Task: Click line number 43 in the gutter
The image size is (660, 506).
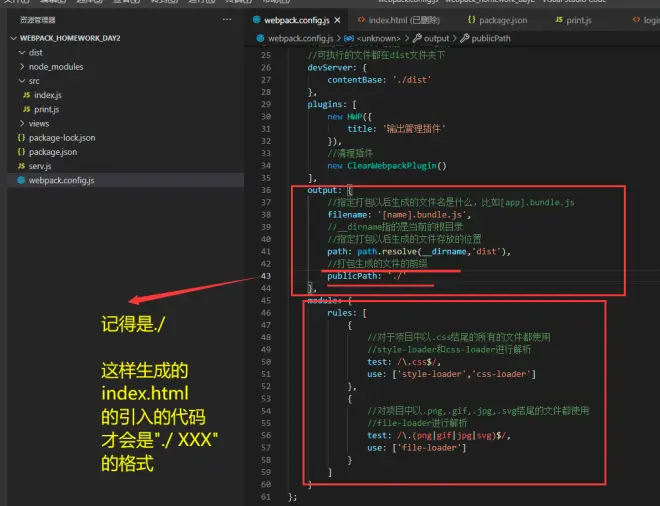Action: (266, 276)
